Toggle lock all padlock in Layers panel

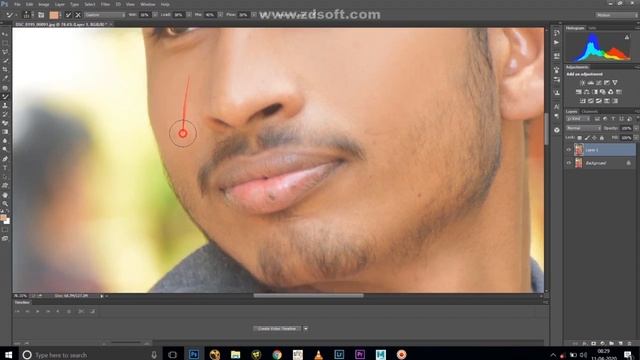click(602, 138)
